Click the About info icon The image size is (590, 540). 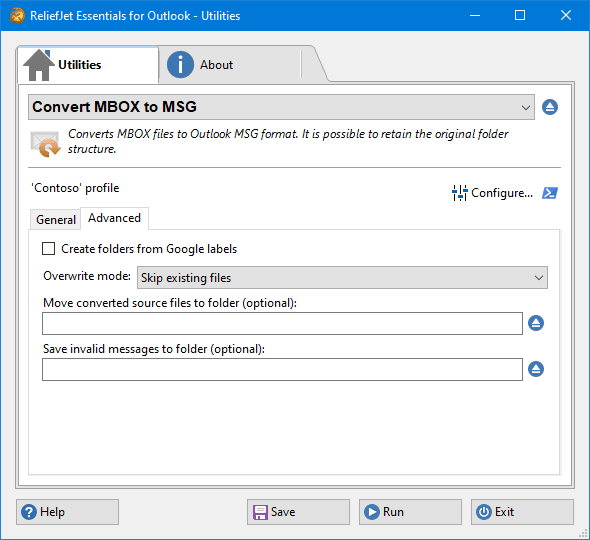[x=180, y=65]
